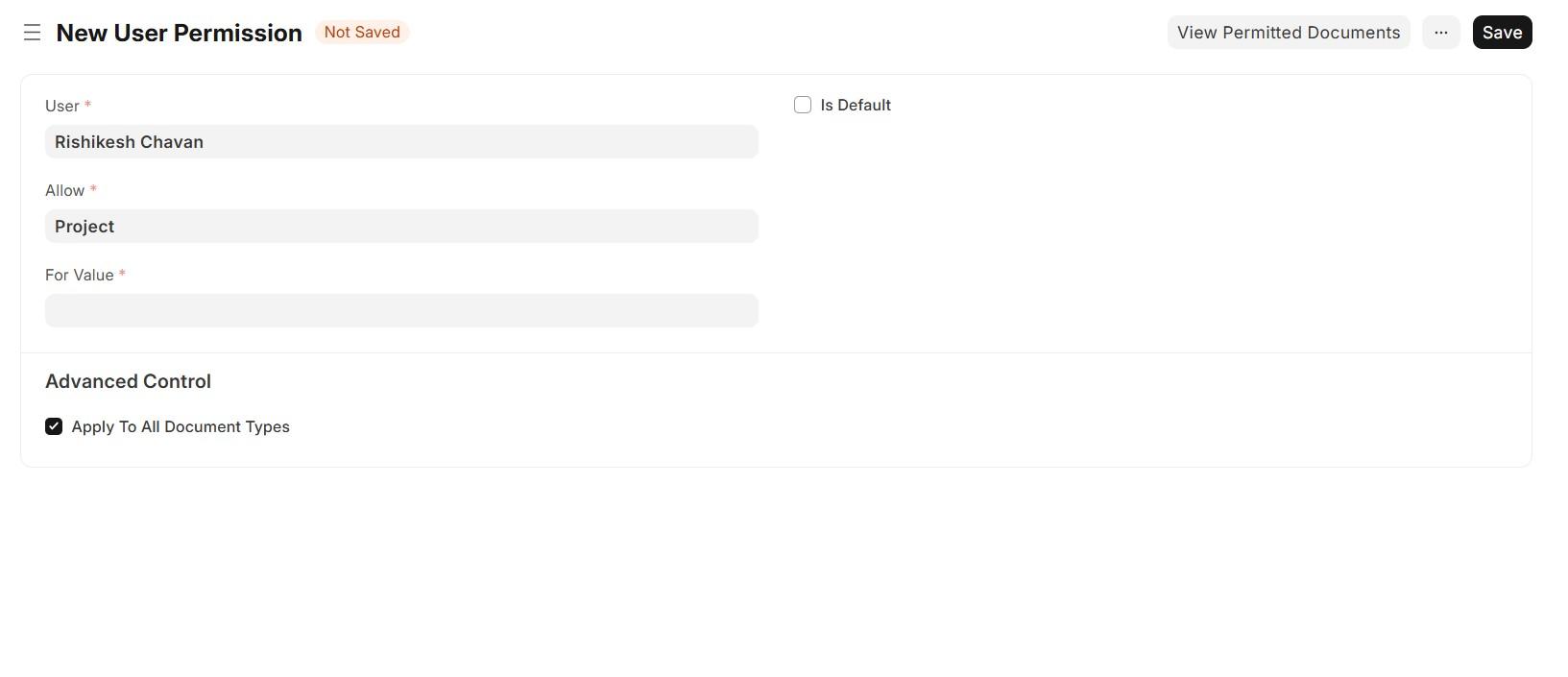This screenshot has height=677, width=1568.
Task: Click the New User Permission title
Action: [x=179, y=33]
